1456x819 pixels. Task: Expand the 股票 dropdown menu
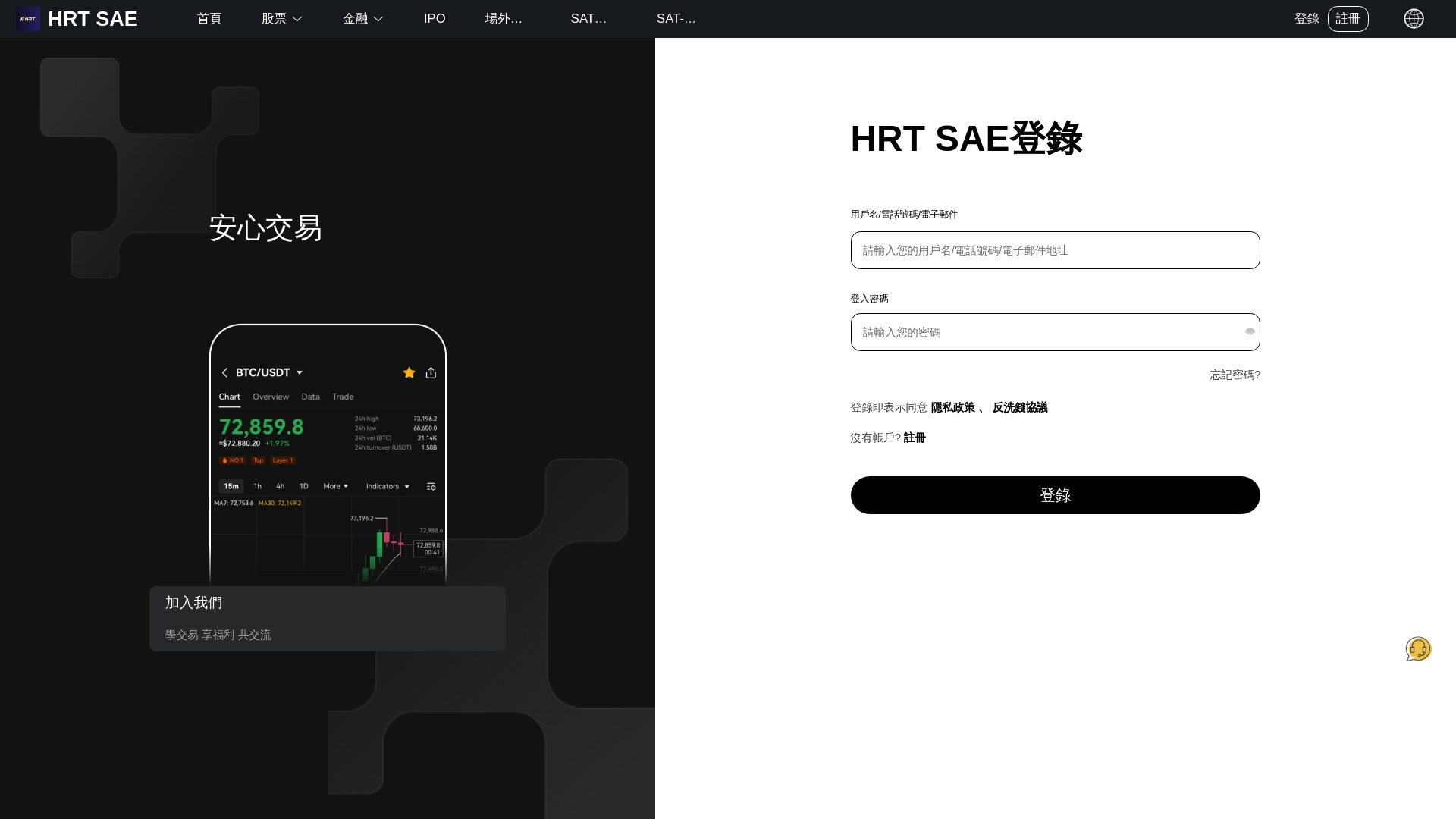282,19
